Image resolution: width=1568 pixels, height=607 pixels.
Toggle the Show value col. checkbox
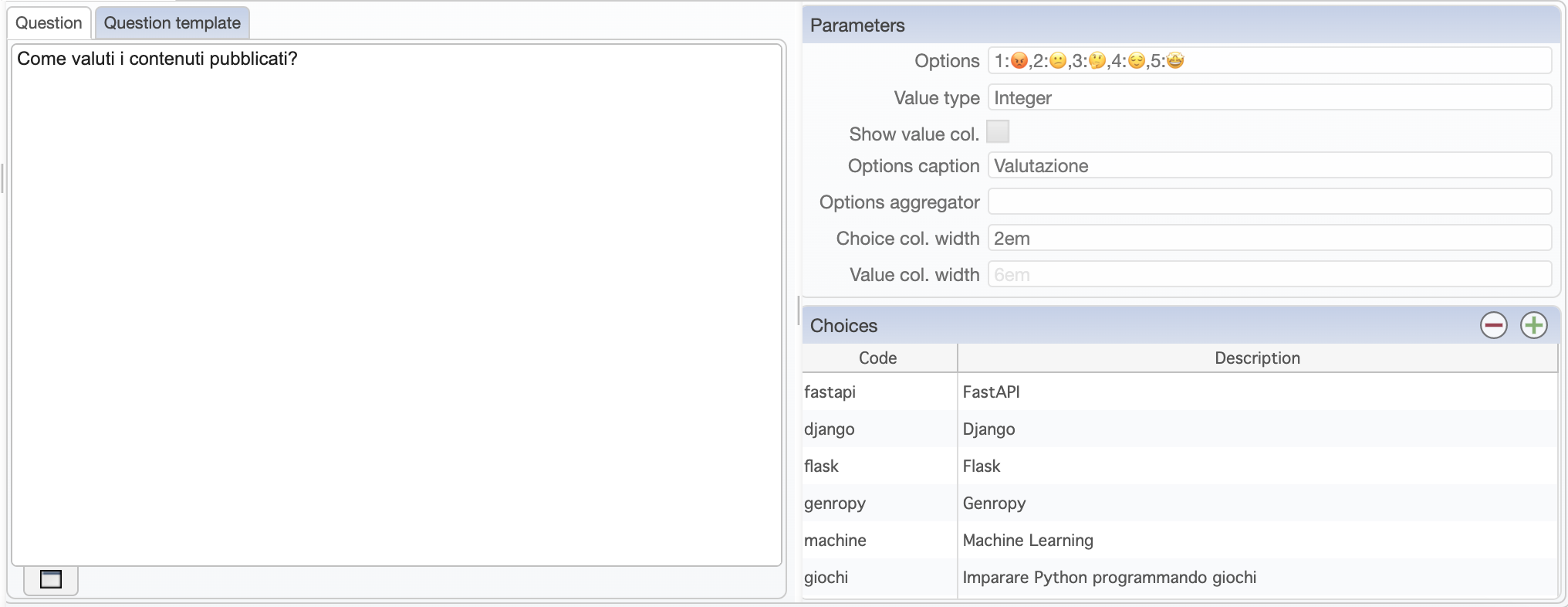pos(998,132)
